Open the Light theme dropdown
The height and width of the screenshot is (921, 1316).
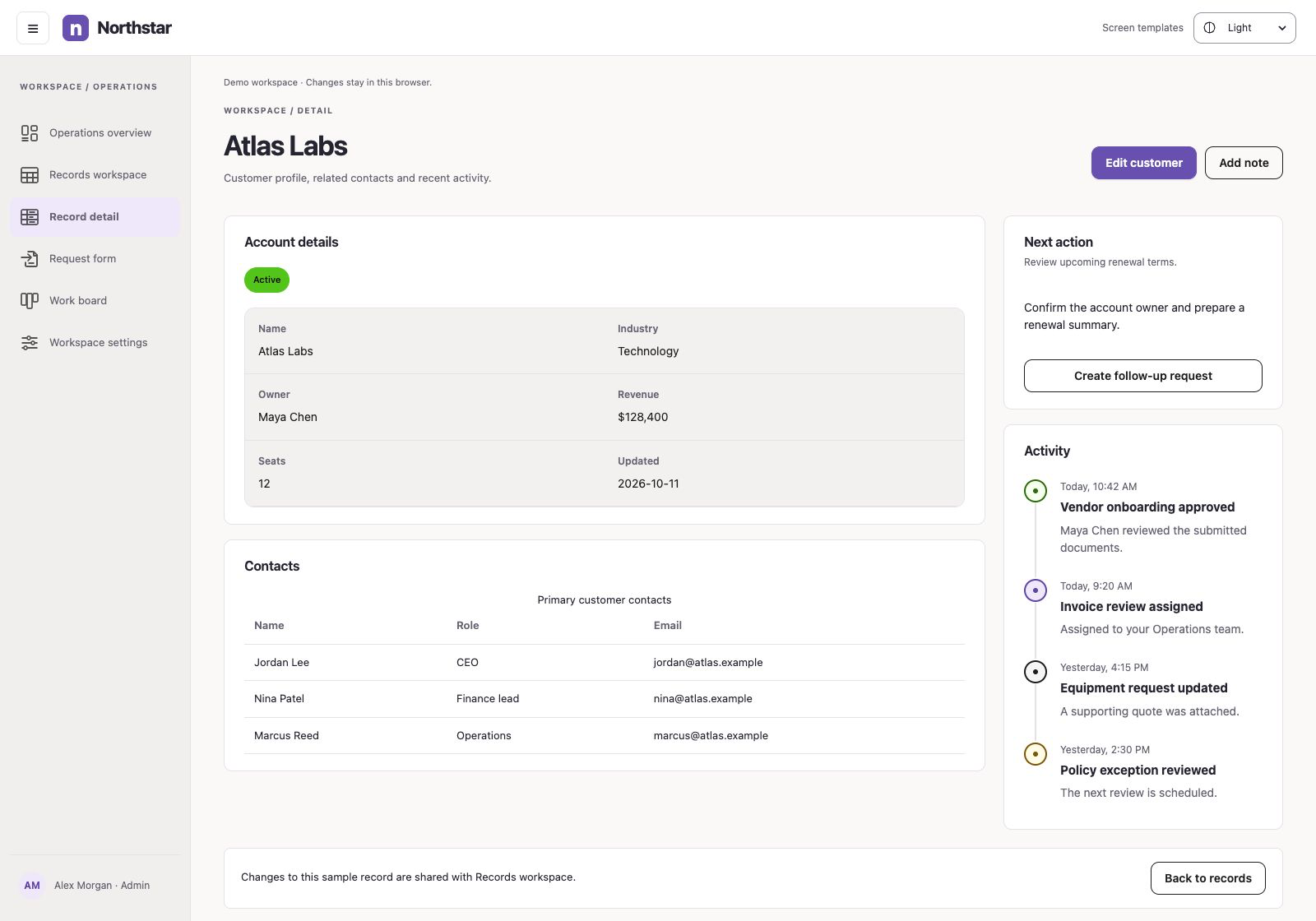(x=1244, y=28)
